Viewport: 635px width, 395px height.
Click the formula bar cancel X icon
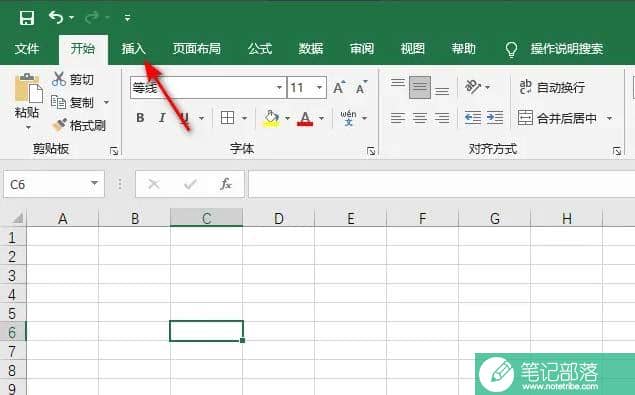pos(154,184)
